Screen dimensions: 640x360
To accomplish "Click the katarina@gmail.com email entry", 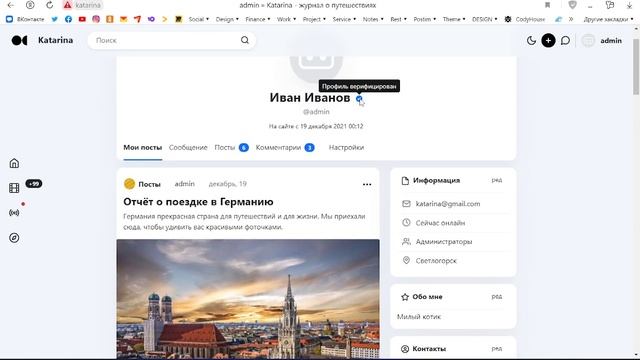I will click(x=448, y=204).
